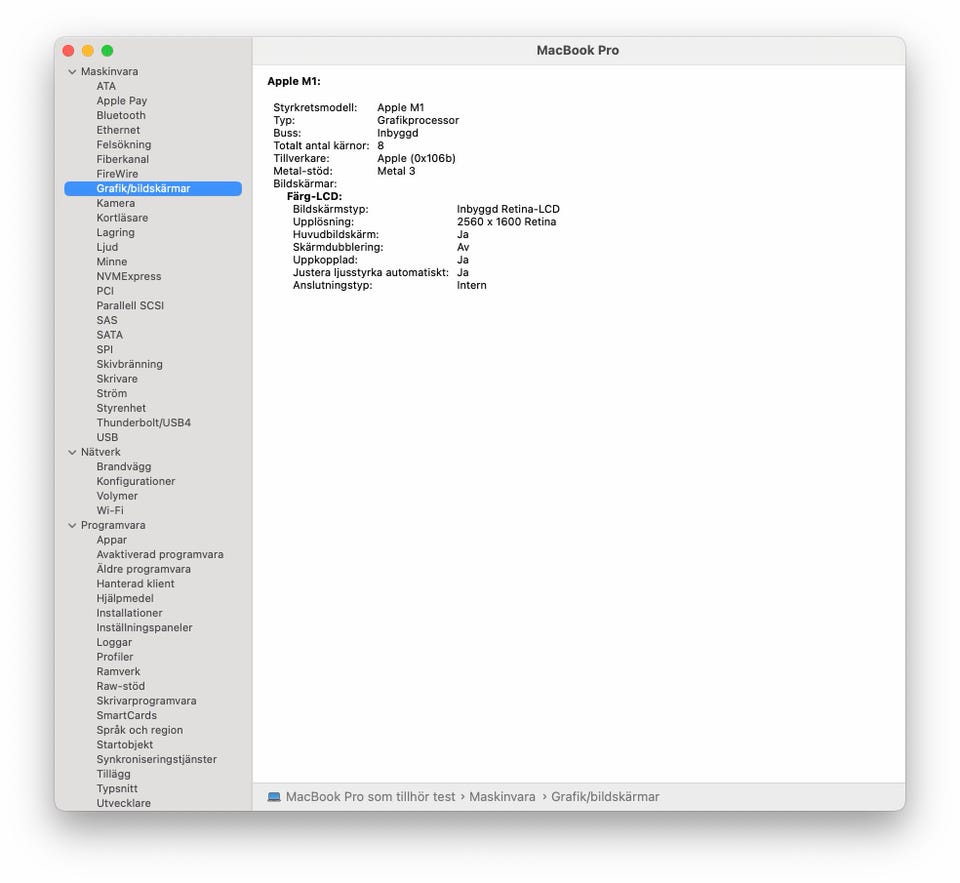Select Skrivarprogramvara in the sidebar
960x883 pixels.
pyautogui.click(x=146, y=701)
